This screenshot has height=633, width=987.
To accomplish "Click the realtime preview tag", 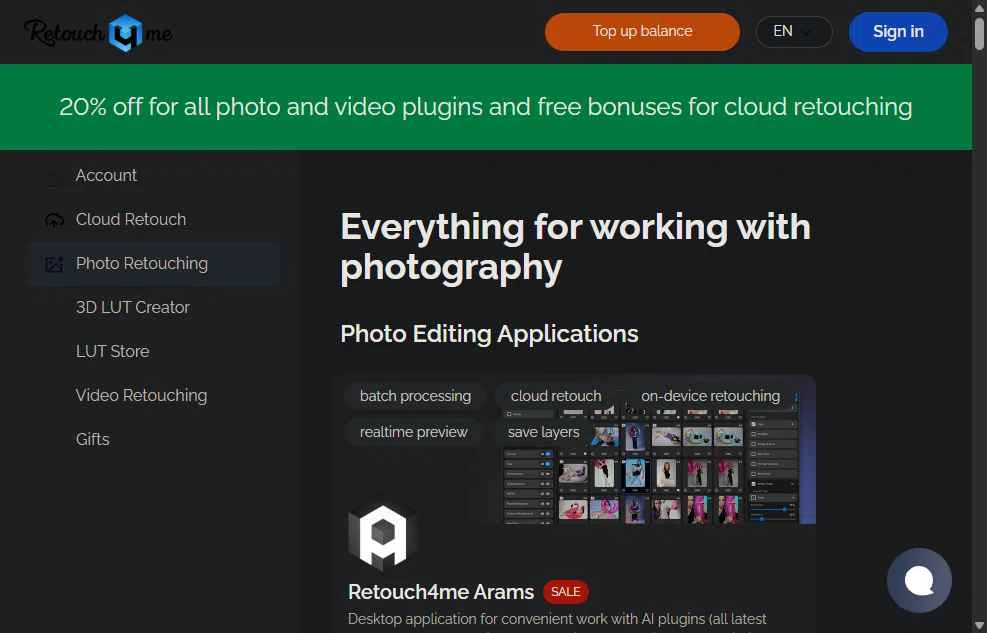I will tap(414, 432).
